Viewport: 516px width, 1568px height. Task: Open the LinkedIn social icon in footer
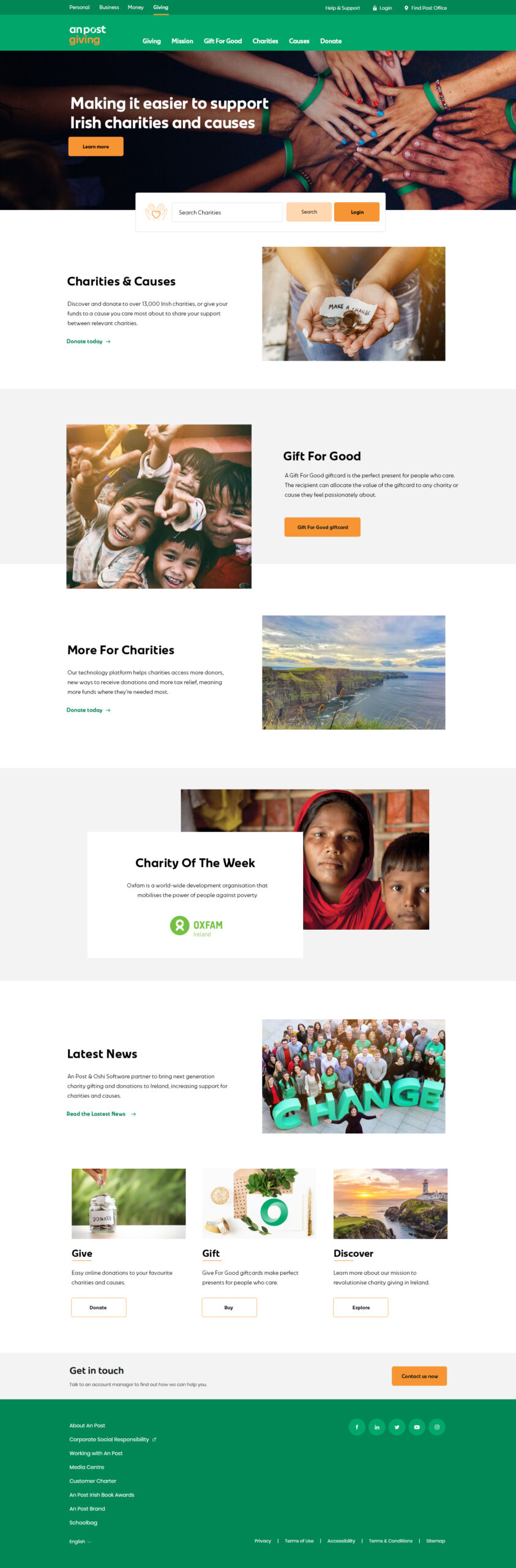pos(377,1427)
